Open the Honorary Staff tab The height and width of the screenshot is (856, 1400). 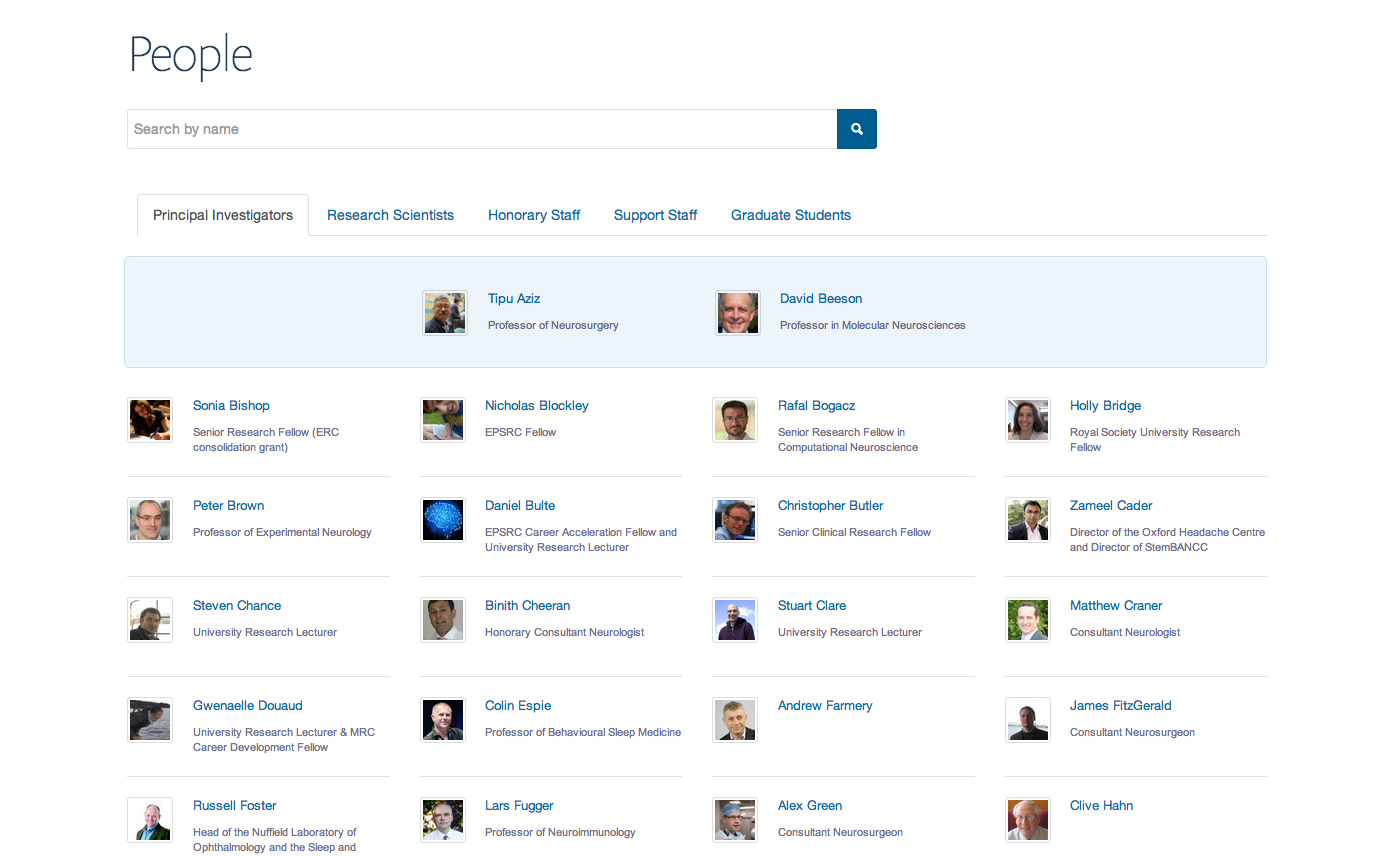534,215
